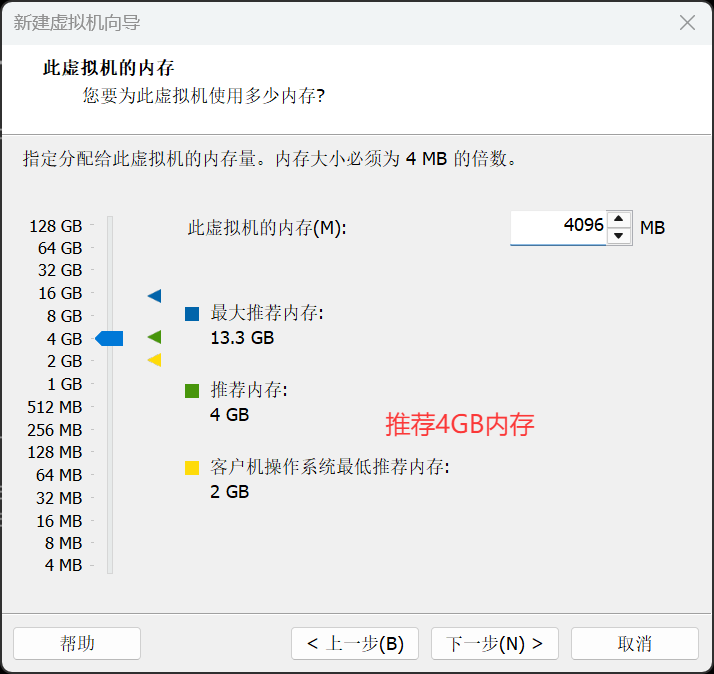Click the 256 MB slider label

tap(55, 430)
